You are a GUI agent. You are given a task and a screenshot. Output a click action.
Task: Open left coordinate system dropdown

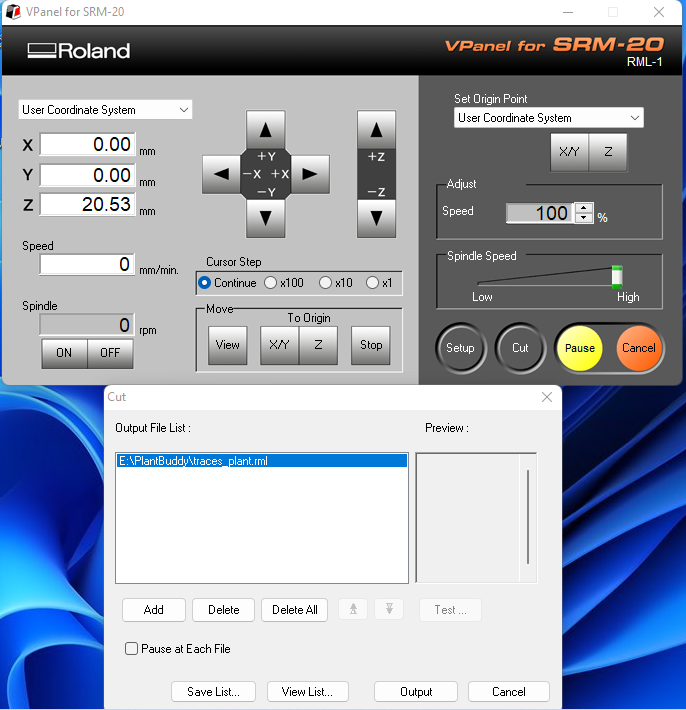105,110
